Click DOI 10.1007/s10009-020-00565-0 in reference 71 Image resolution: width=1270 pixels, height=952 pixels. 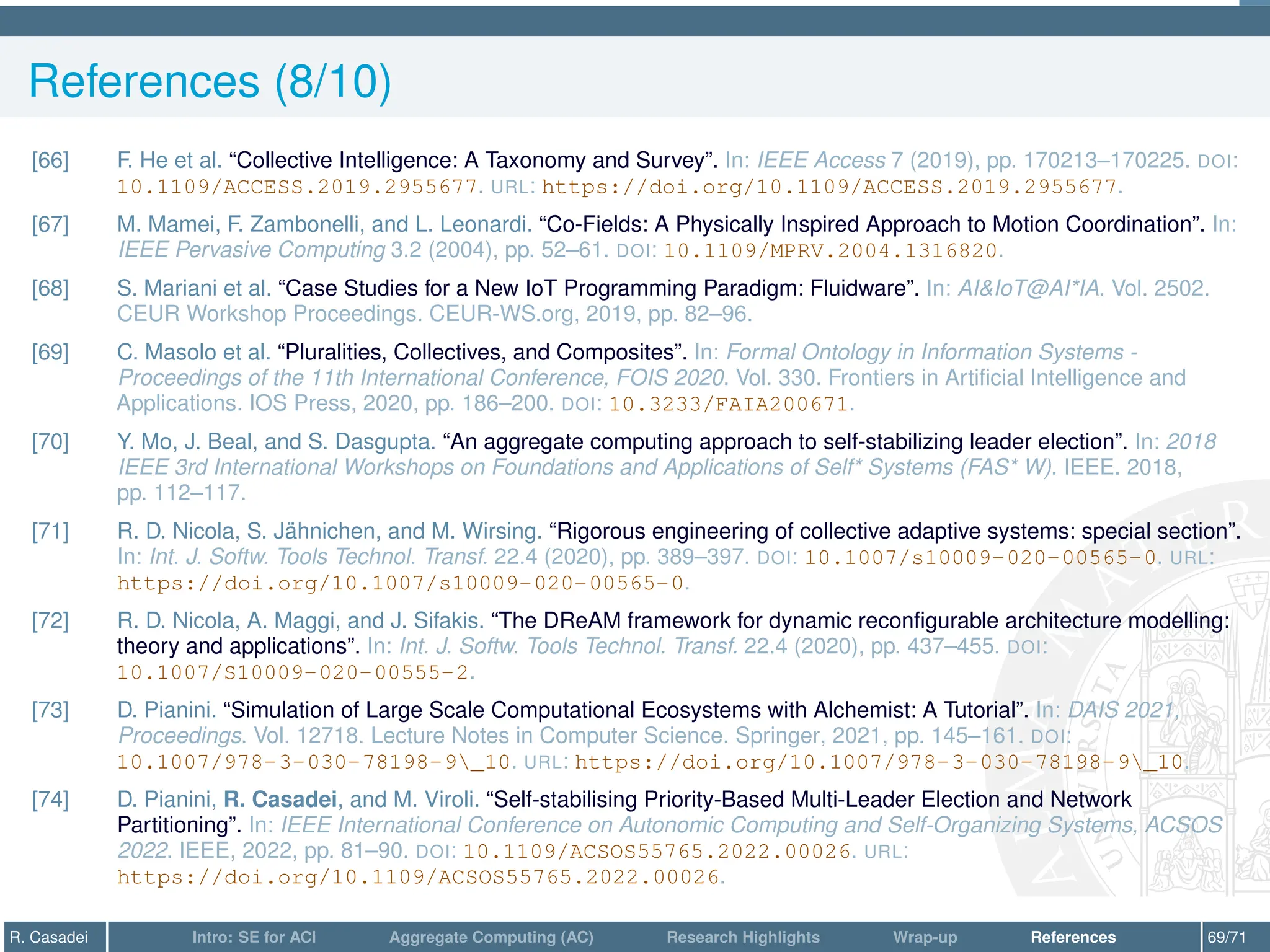980,557
